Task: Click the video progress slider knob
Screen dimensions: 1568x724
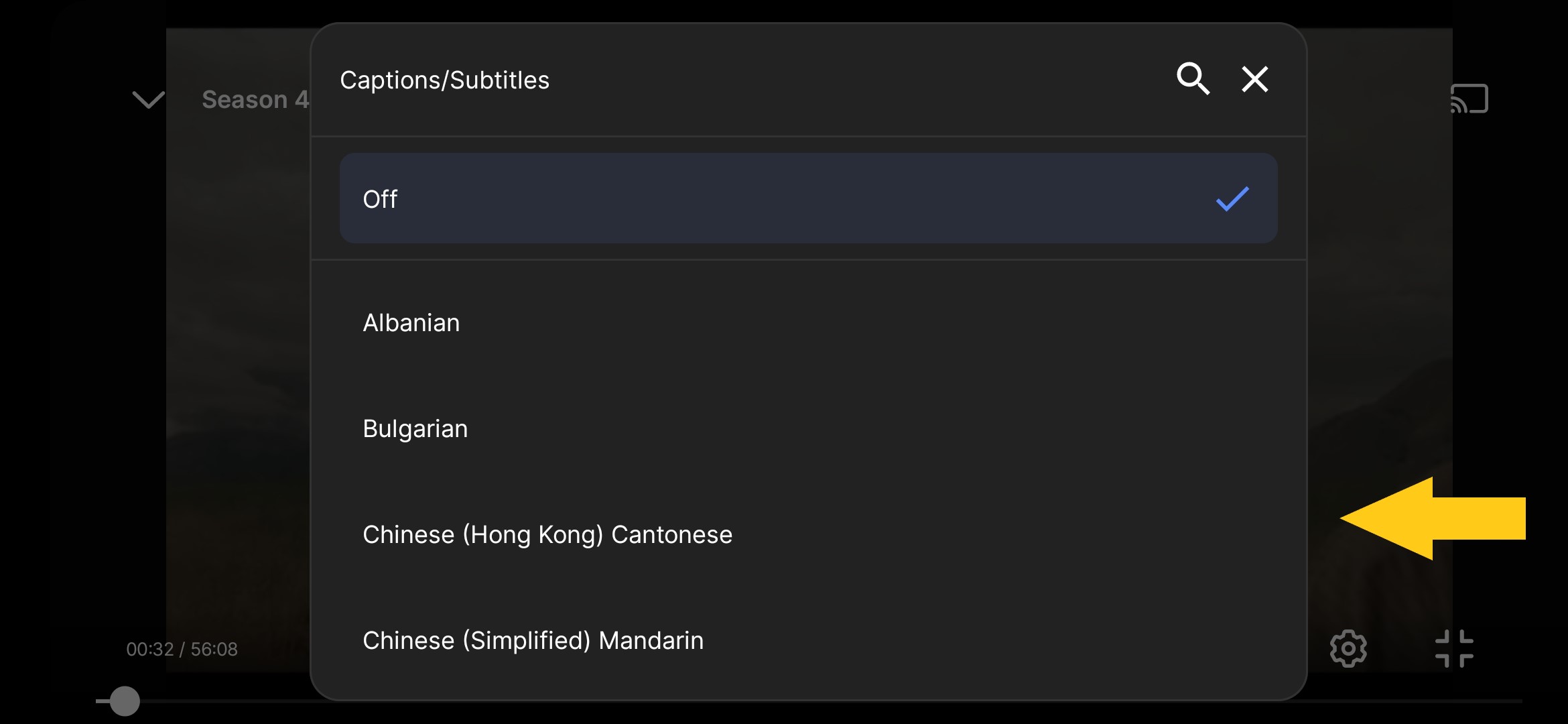Action: 125,701
